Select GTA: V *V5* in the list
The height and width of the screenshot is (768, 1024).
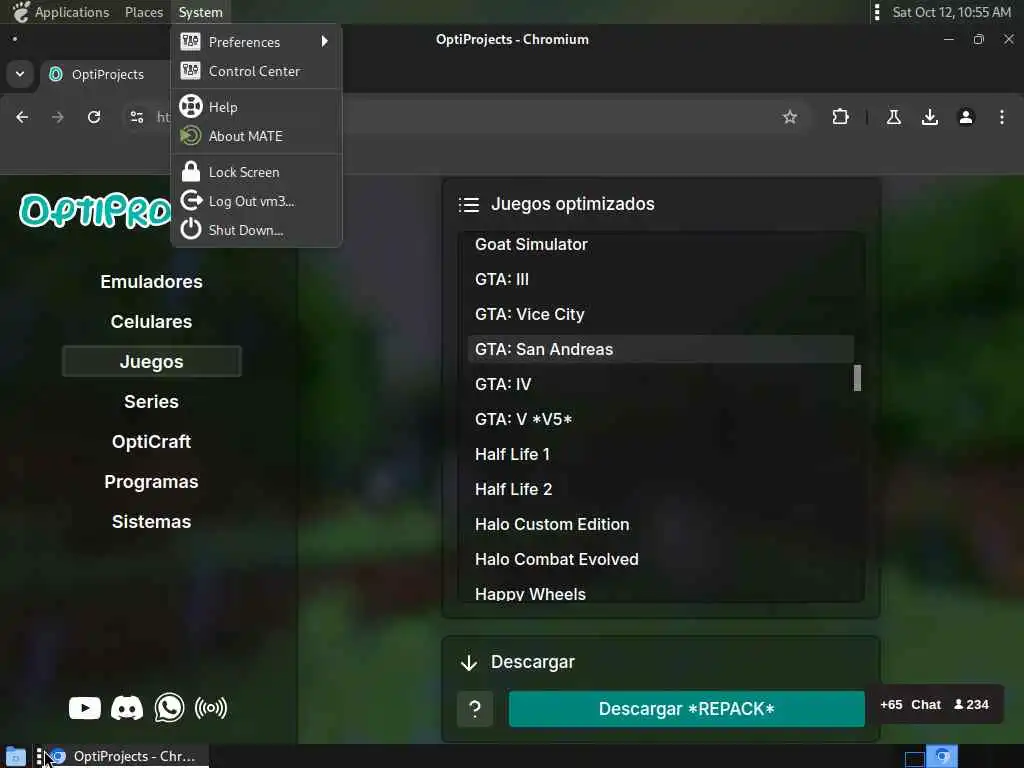tap(661, 419)
